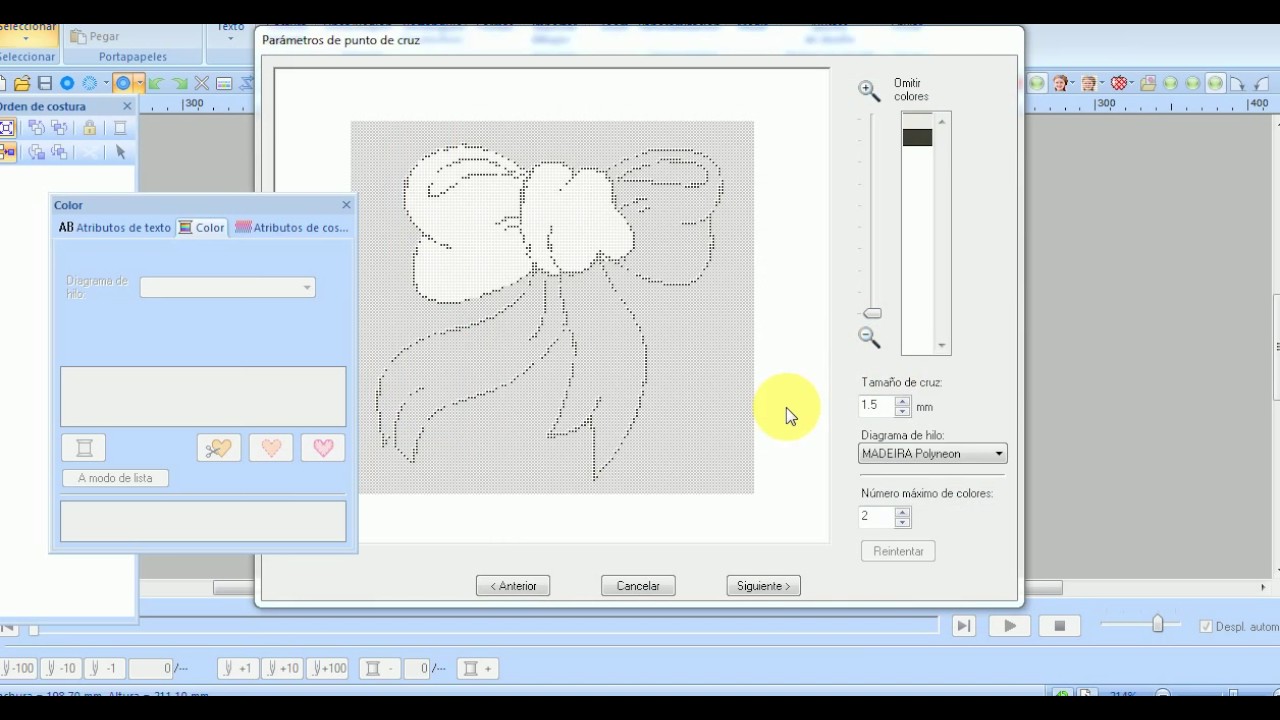Click the Pegar paste button

94,36
